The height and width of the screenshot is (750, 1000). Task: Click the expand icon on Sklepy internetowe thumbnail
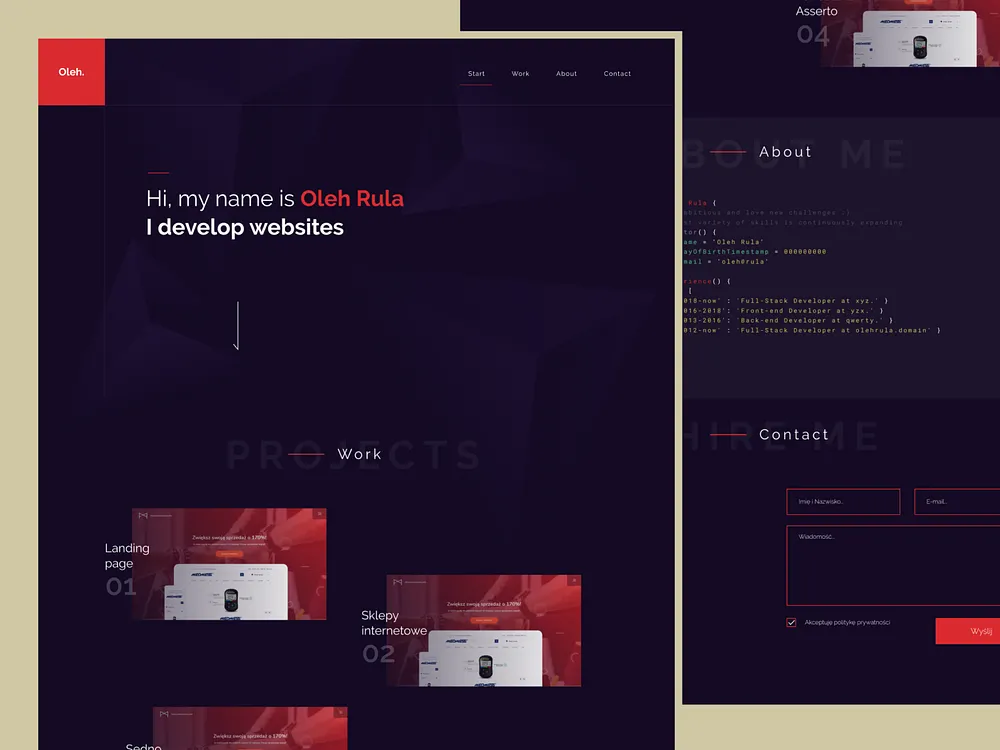click(x=573, y=579)
